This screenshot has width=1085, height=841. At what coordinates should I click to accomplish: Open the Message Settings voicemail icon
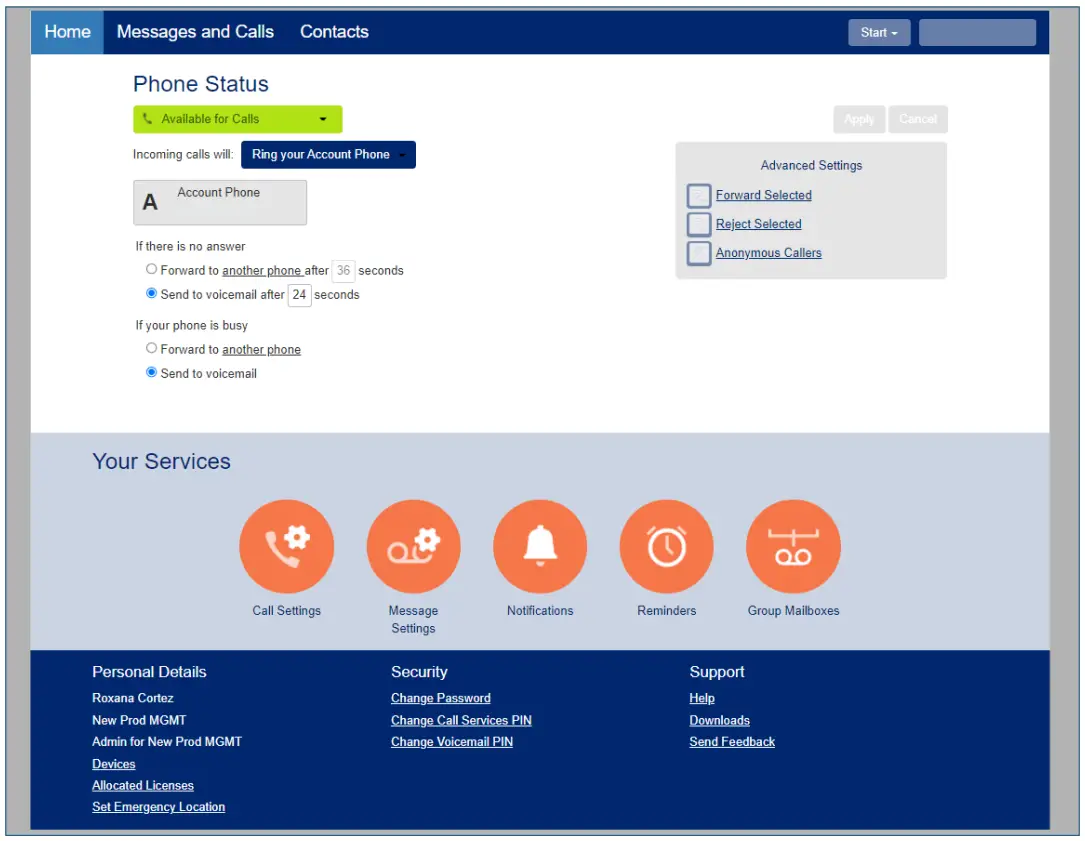413,546
